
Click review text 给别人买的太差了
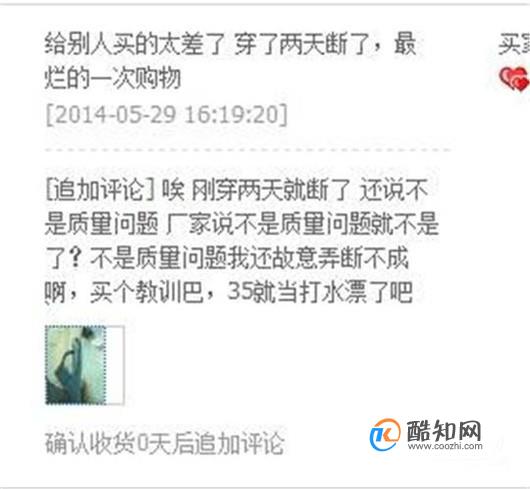pyautogui.click(x=135, y=44)
